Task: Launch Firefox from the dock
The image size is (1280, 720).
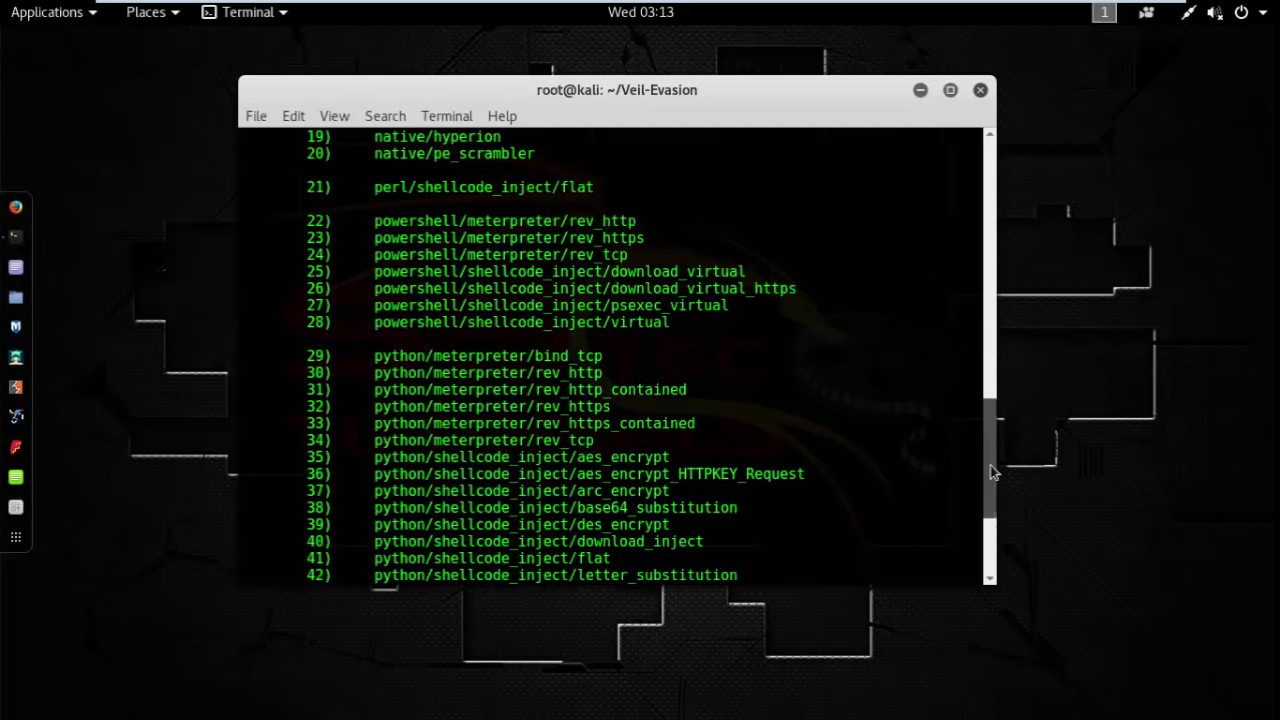Action: coord(16,207)
